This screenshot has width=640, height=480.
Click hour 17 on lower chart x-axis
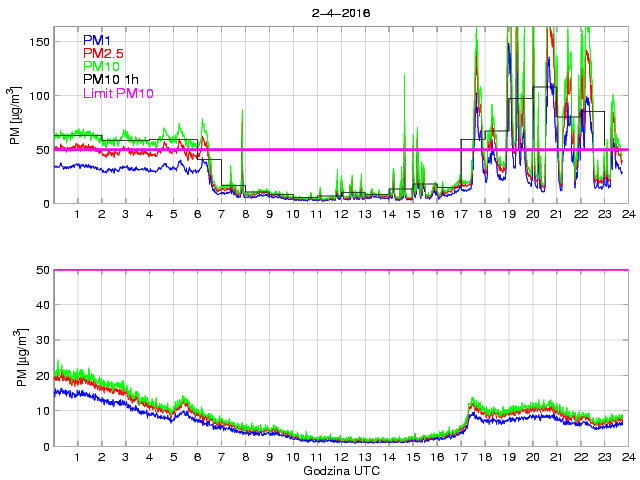pyautogui.click(x=461, y=457)
